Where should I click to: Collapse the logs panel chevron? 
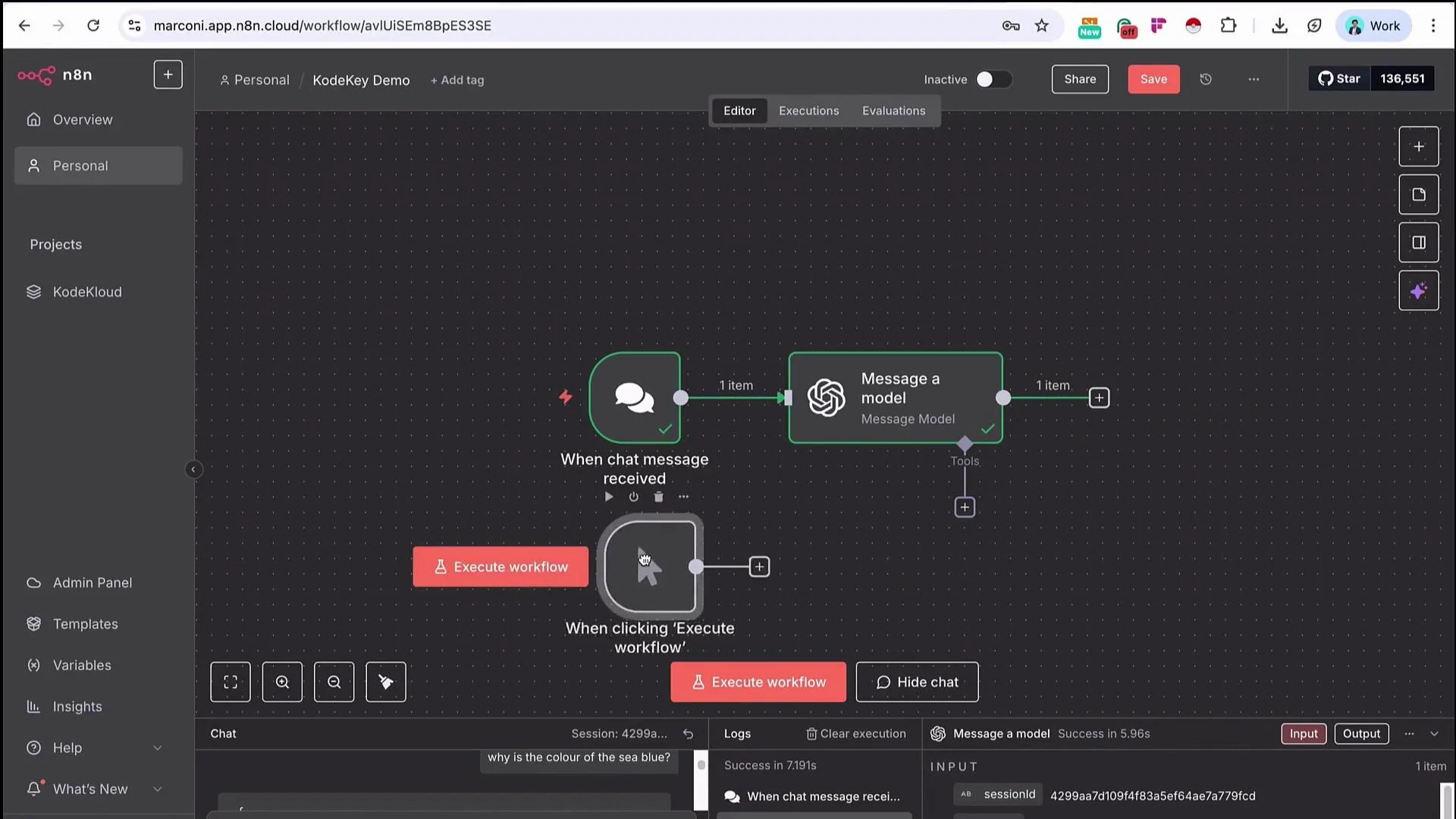coord(1434,734)
